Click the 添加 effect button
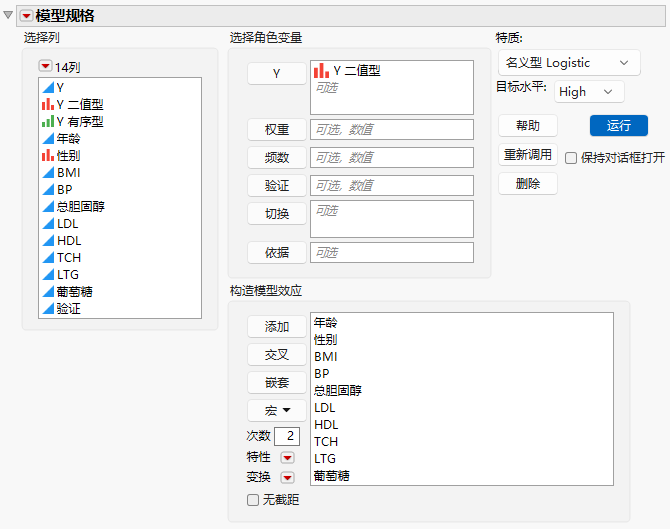Viewport: 670px width, 529px height. pos(276,327)
